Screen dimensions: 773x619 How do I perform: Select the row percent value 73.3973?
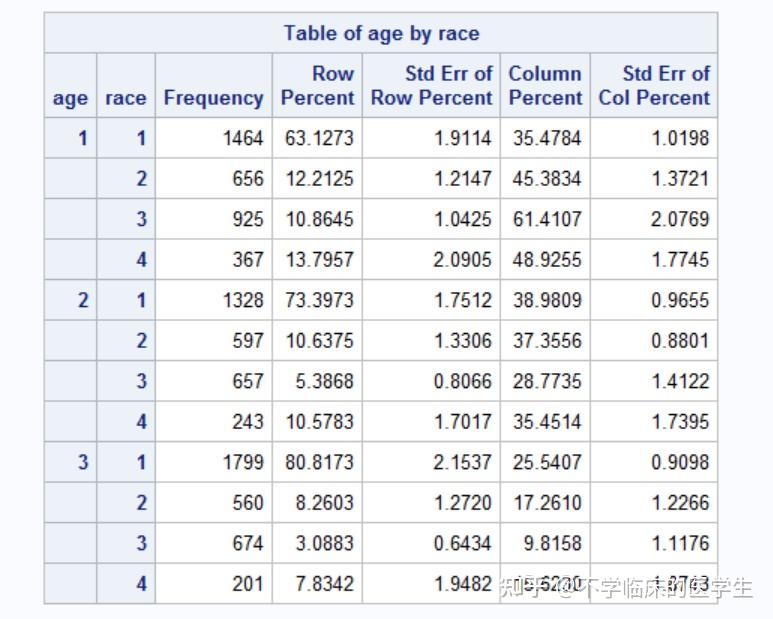point(319,300)
